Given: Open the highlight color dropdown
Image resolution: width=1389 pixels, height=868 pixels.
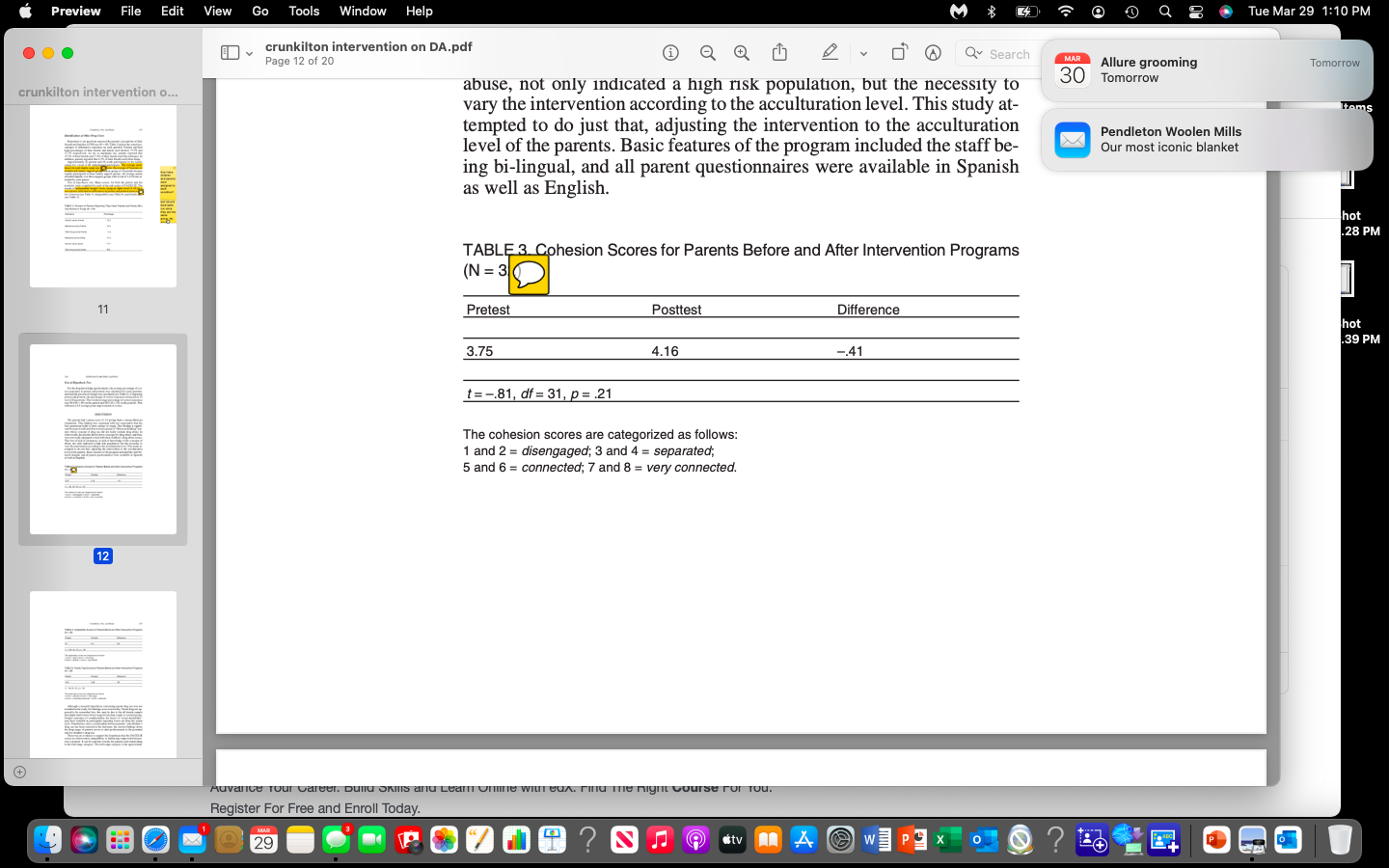Looking at the screenshot, I should click(863, 53).
